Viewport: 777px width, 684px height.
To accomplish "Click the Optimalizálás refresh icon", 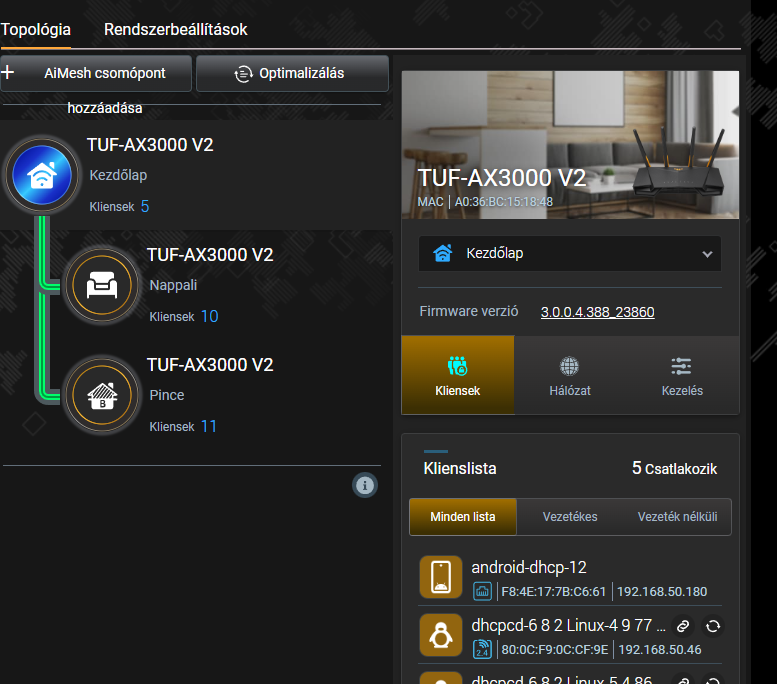I will click(x=243, y=74).
